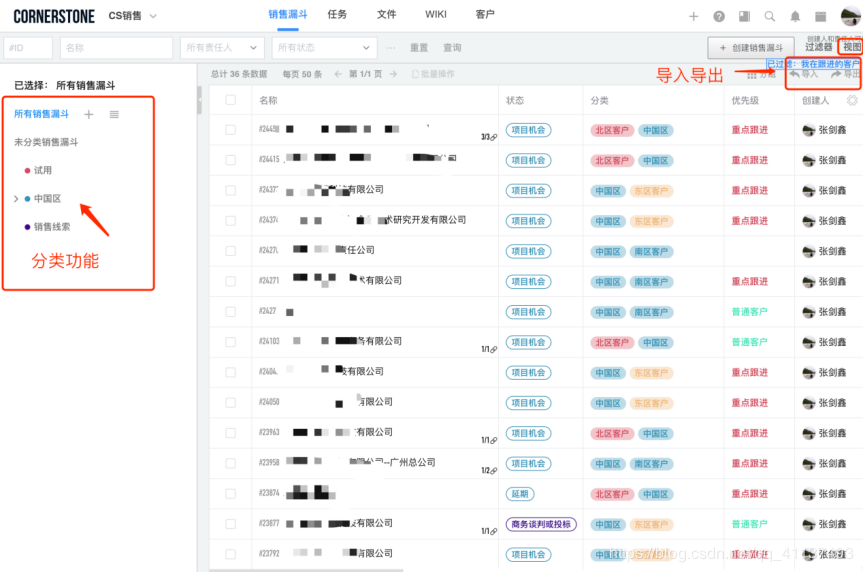Click the 重置 reset button
This screenshot has height=572, width=863.
click(419, 48)
